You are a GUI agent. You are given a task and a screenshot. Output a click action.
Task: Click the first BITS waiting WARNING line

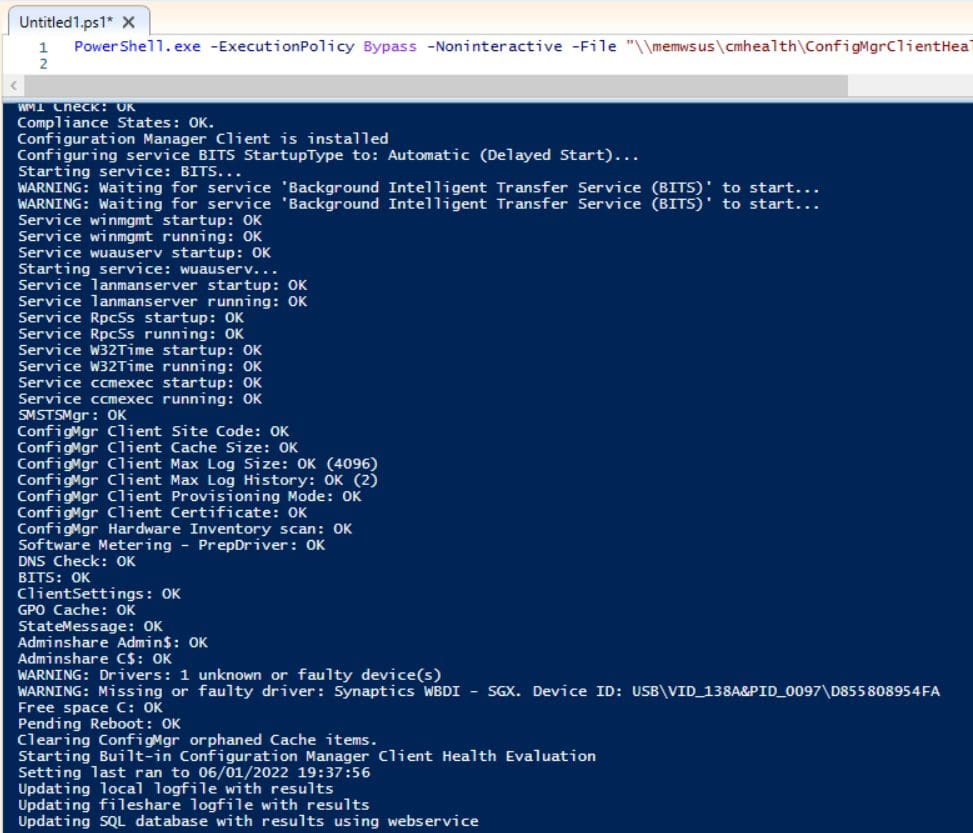(x=418, y=187)
